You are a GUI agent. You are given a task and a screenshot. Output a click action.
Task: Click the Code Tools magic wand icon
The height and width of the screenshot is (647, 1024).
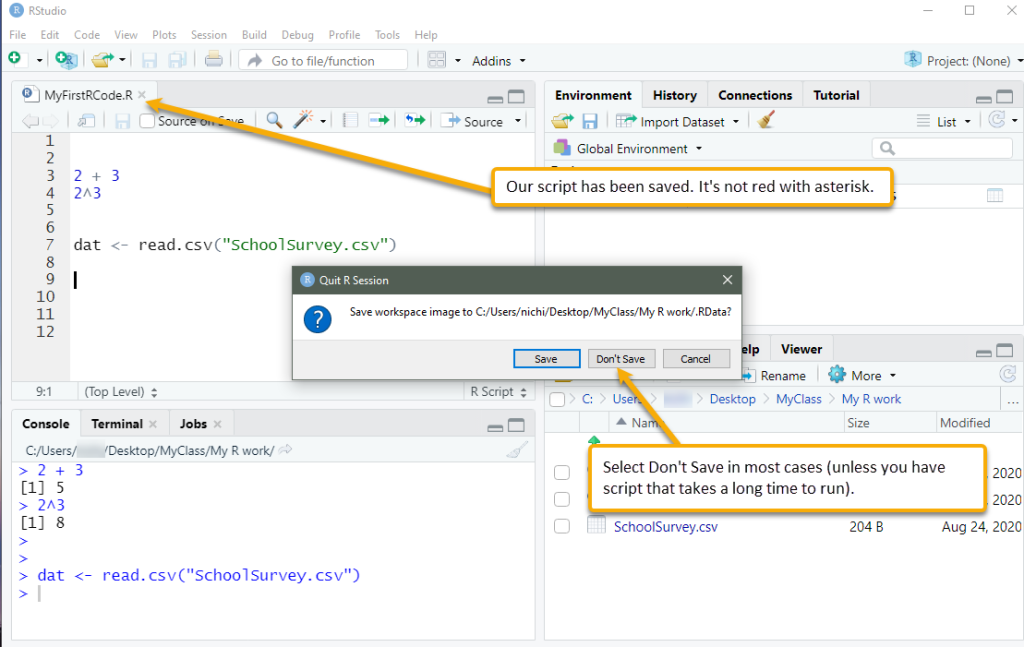click(303, 119)
